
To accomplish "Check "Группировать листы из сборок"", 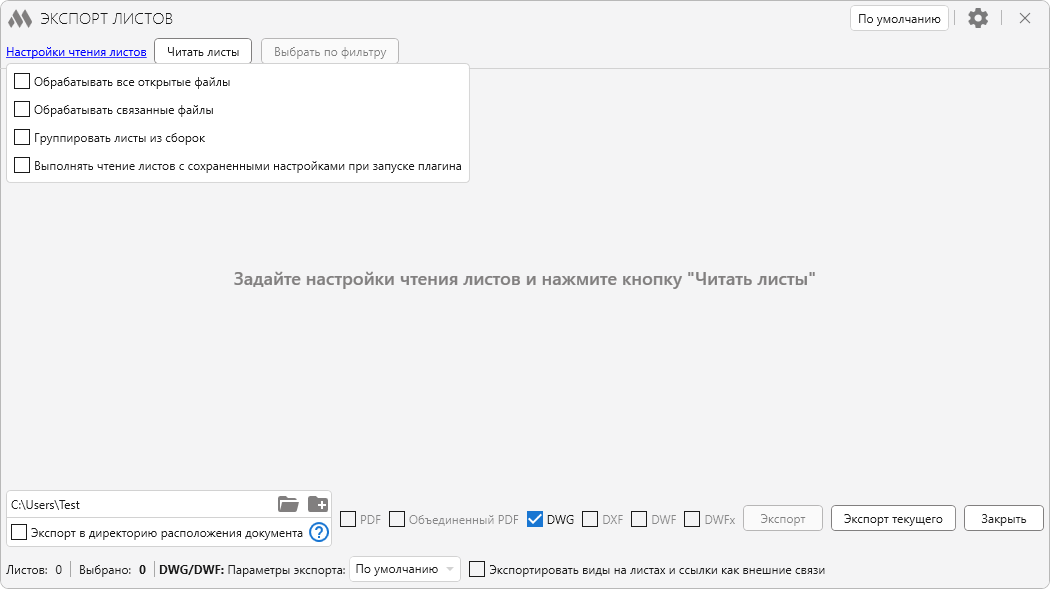I will coord(22,137).
